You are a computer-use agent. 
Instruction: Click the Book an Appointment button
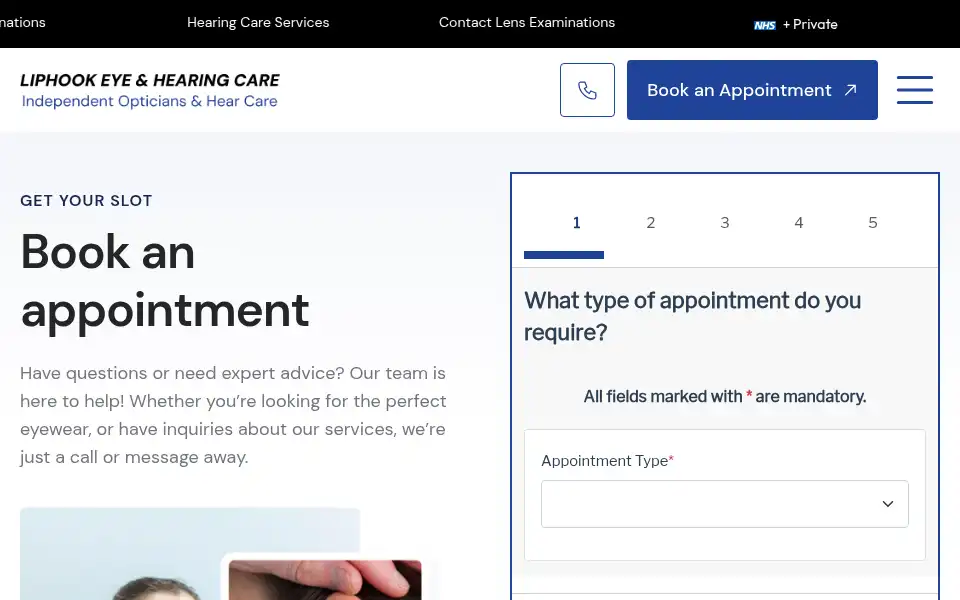[x=752, y=90]
